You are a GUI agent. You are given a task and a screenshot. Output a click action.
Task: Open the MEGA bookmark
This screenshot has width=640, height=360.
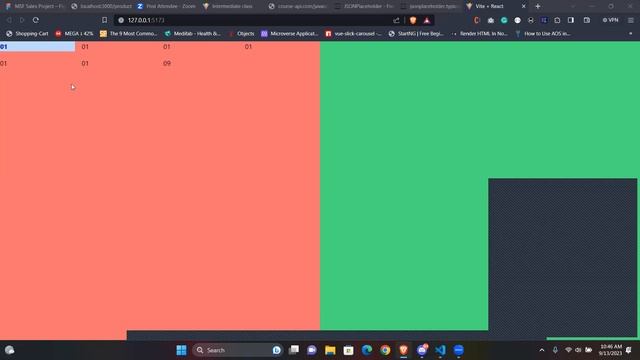click(74, 33)
